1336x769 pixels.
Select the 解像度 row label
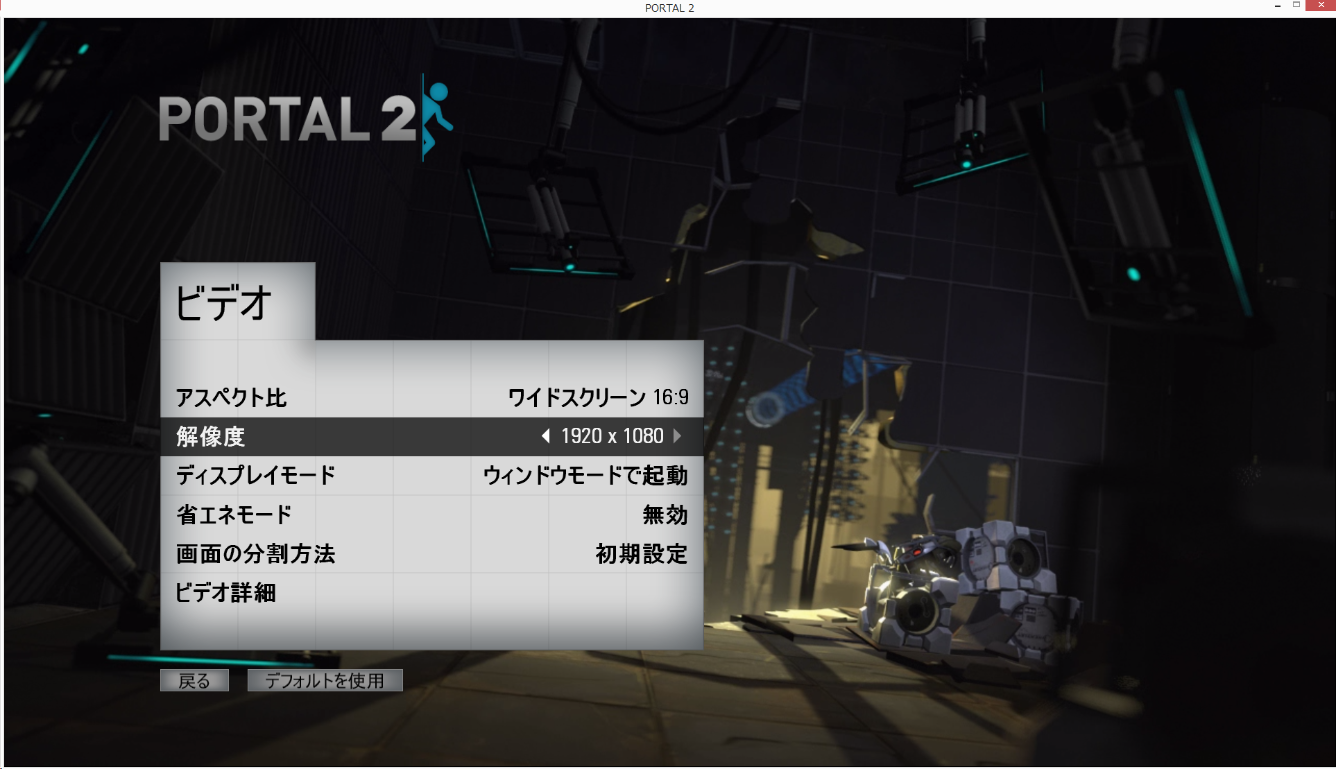click(210, 437)
